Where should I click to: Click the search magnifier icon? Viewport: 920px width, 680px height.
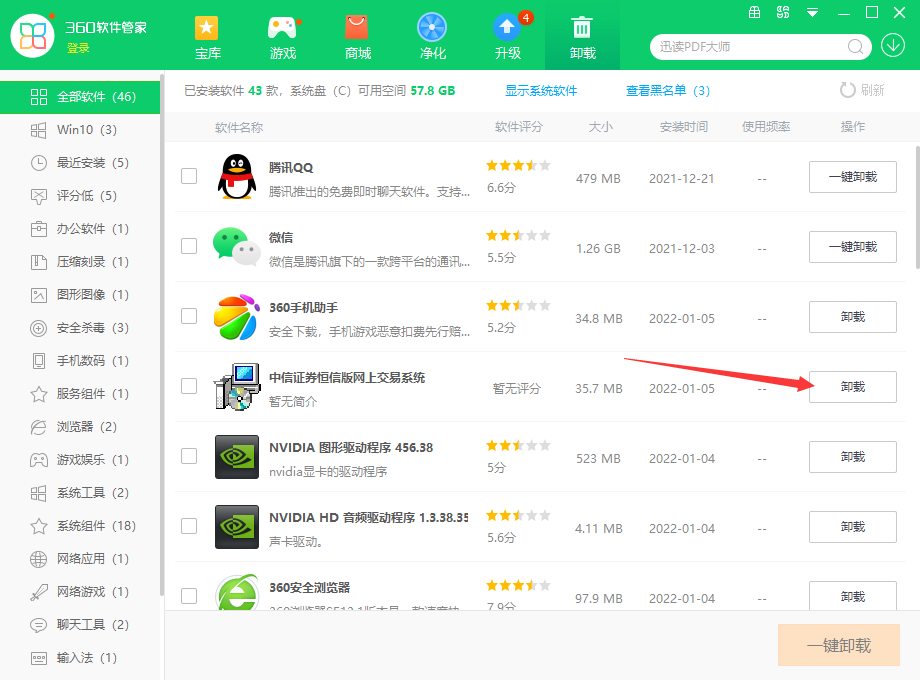(855, 46)
